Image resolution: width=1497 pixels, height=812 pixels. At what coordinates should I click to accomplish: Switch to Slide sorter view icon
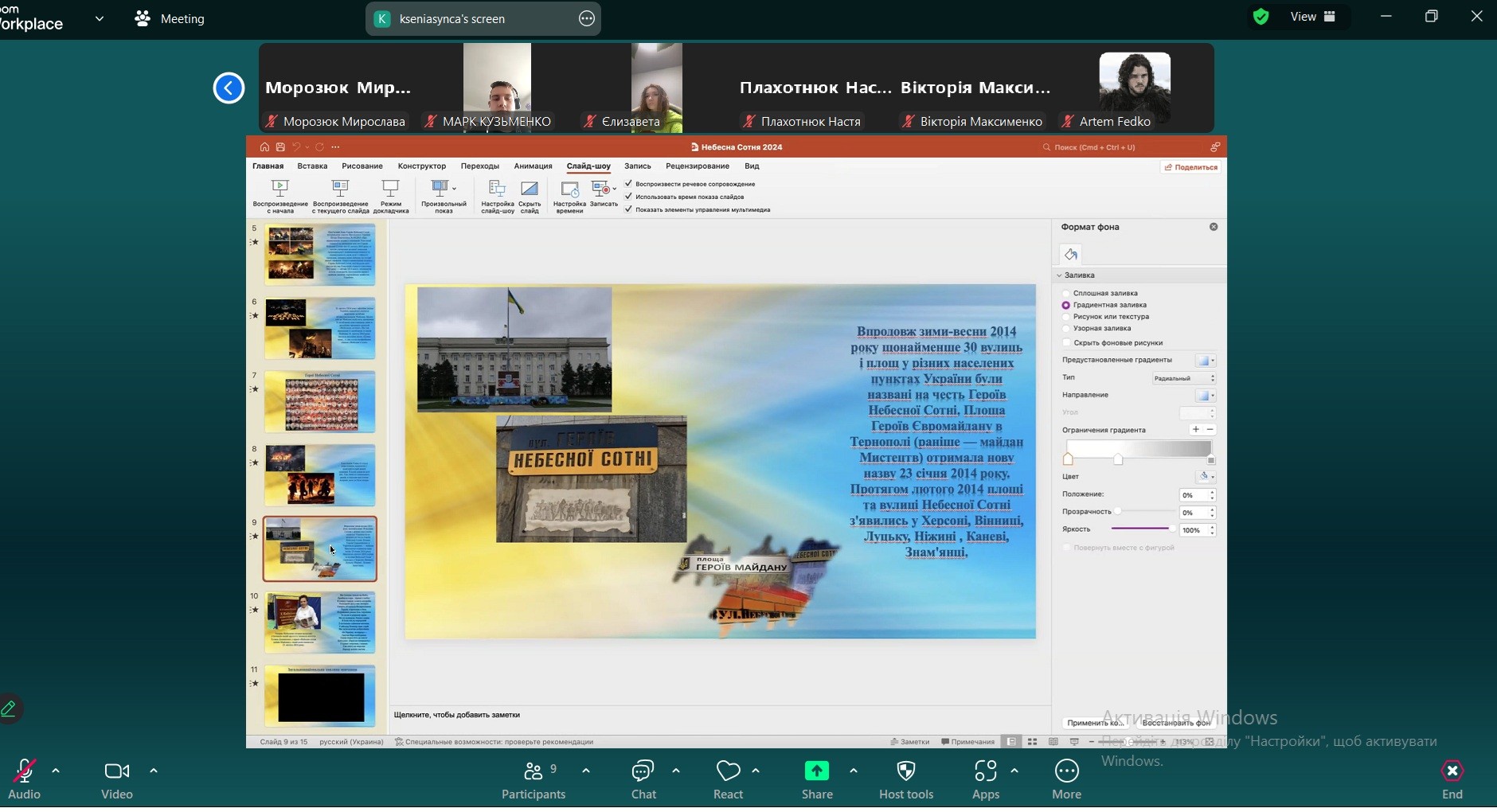[x=1032, y=742]
